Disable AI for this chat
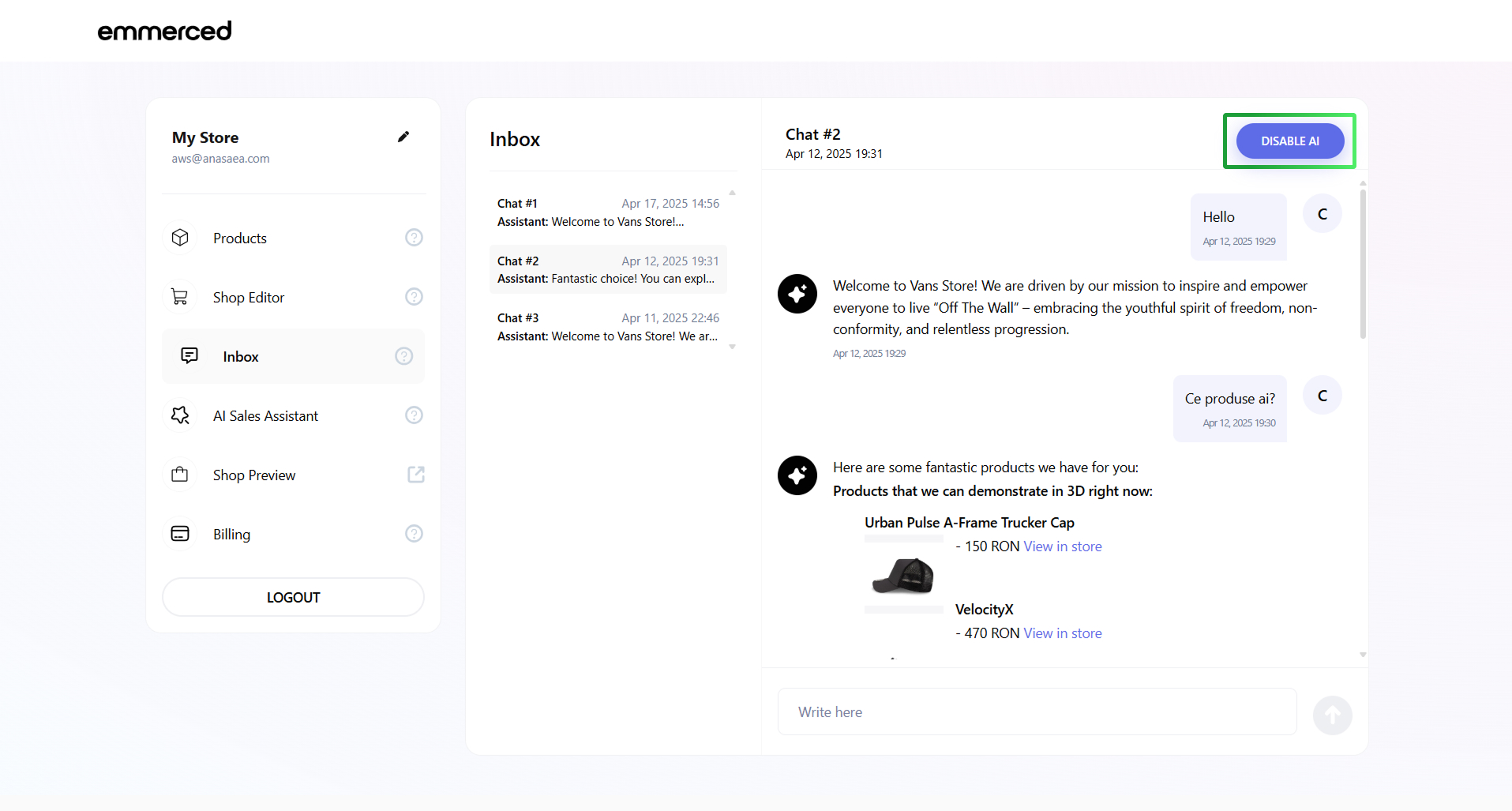1512x811 pixels. tap(1289, 141)
